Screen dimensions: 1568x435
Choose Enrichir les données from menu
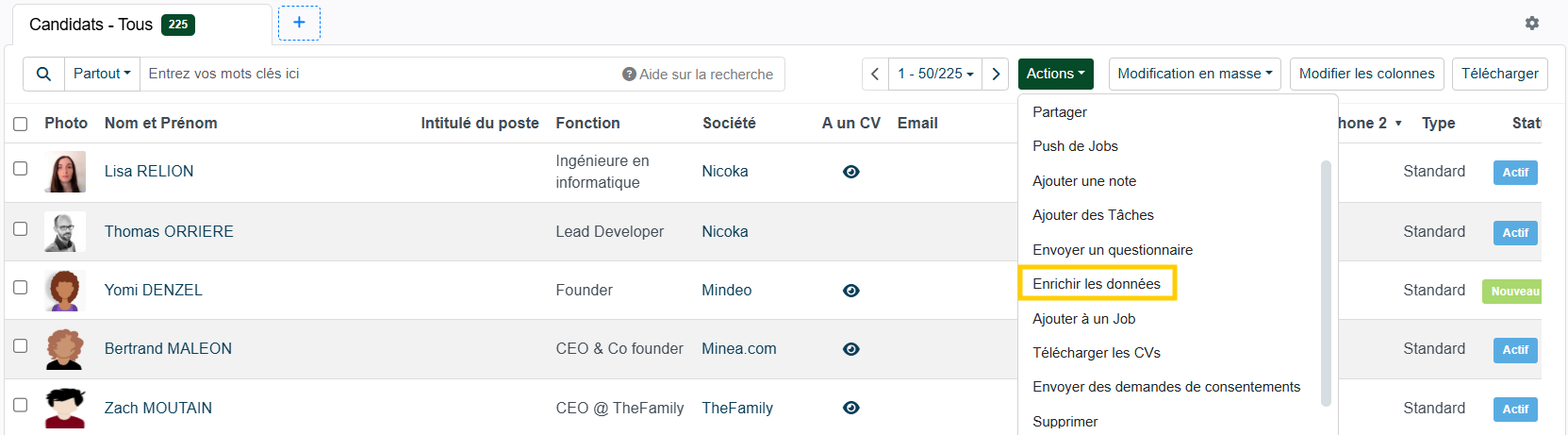pos(1096,284)
